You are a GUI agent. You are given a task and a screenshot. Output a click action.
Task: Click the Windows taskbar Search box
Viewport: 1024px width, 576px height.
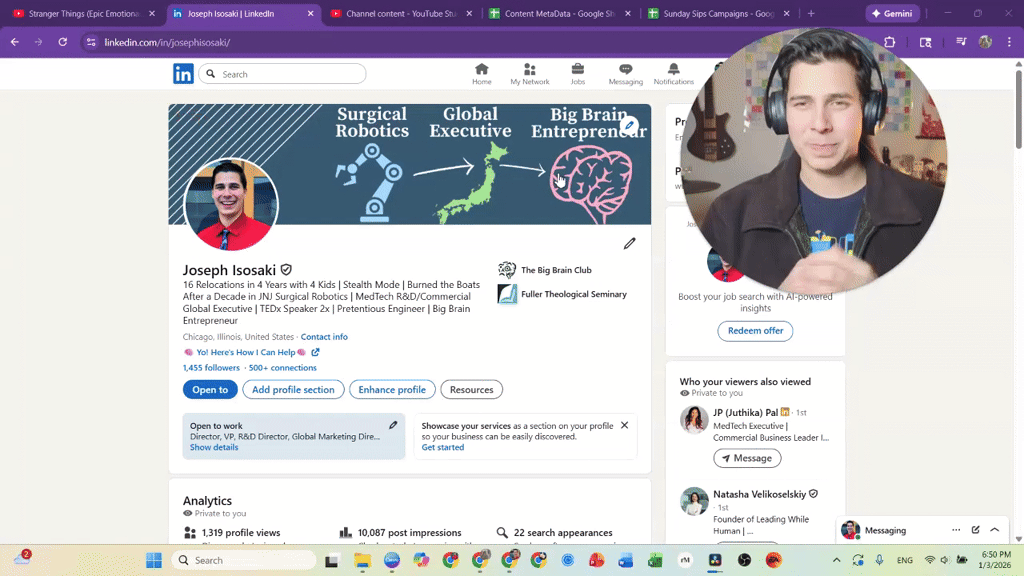click(244, 560)
